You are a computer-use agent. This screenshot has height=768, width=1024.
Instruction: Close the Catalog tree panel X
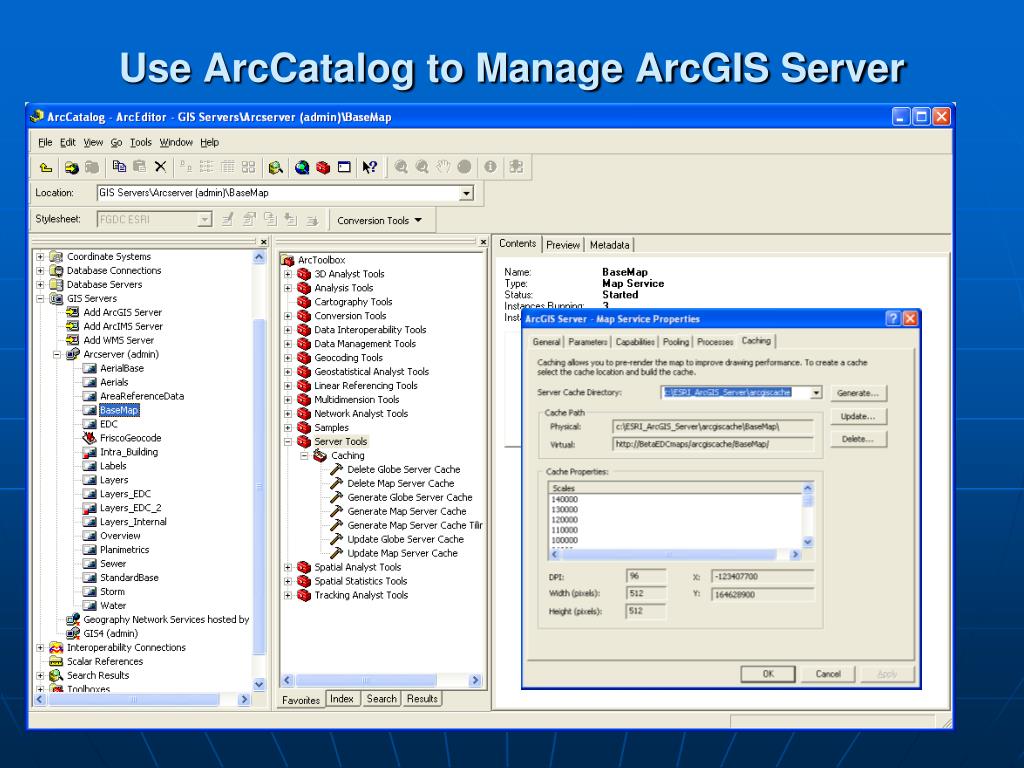[264, 242]
